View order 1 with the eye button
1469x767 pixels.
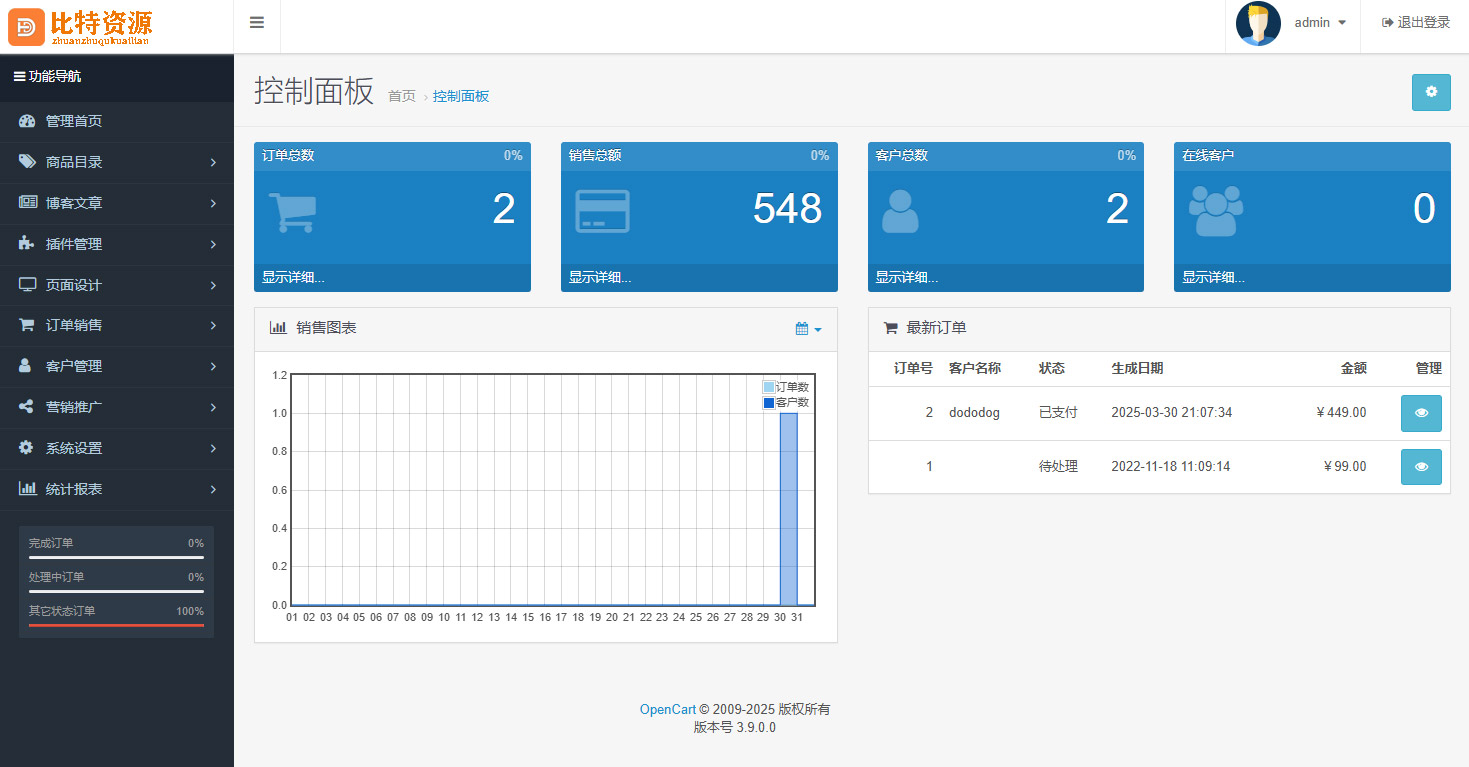1421,466
